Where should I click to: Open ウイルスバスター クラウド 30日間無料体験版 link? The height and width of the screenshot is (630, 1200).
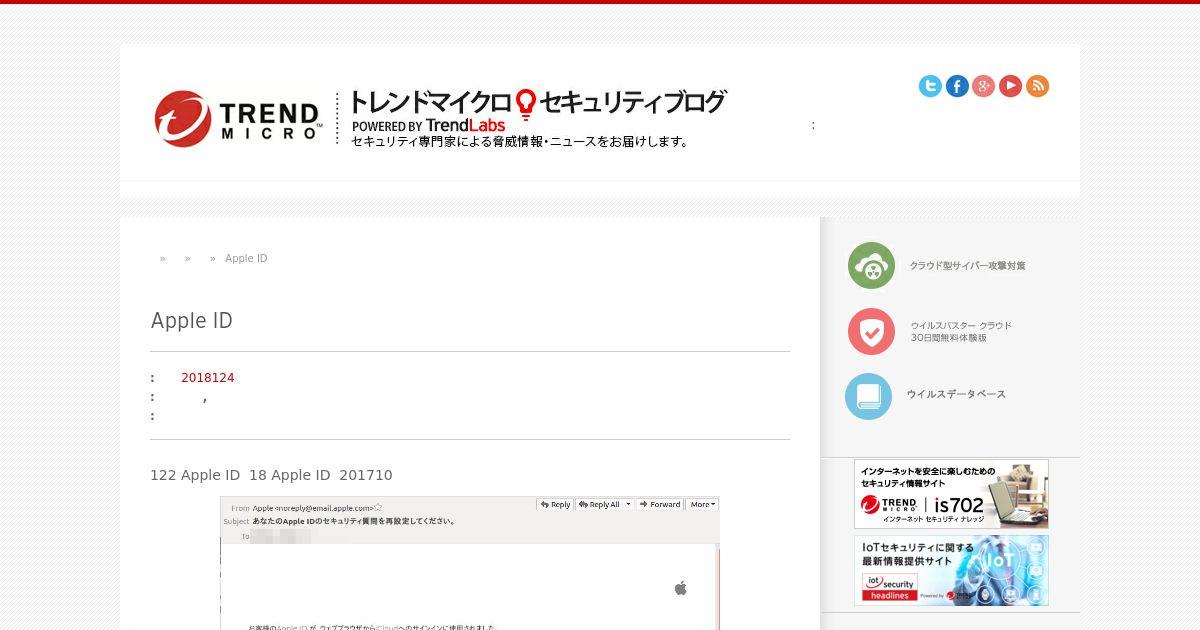click(x=961, y=332)
